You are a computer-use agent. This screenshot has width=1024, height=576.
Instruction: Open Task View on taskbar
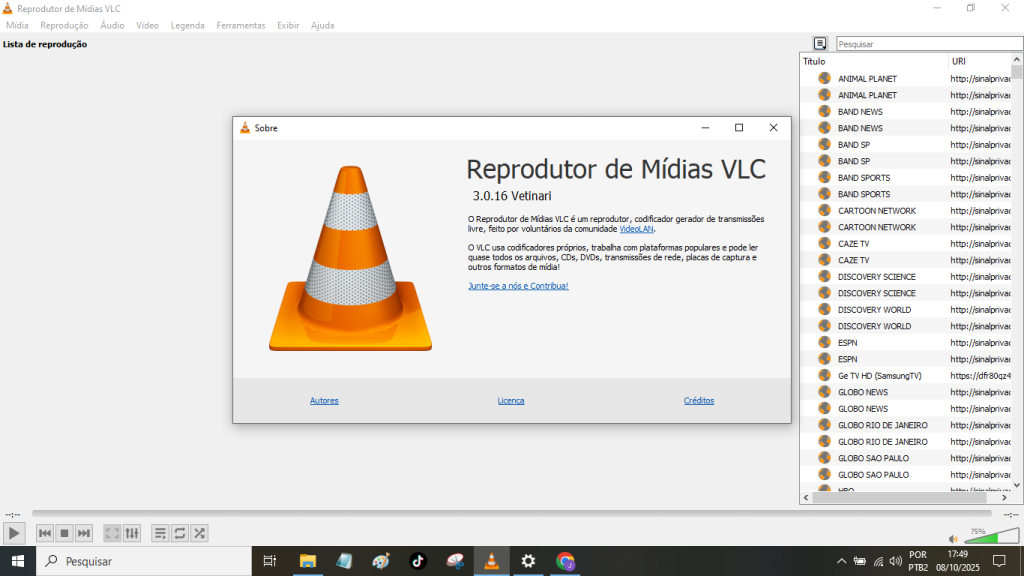[x=269, y=561]
